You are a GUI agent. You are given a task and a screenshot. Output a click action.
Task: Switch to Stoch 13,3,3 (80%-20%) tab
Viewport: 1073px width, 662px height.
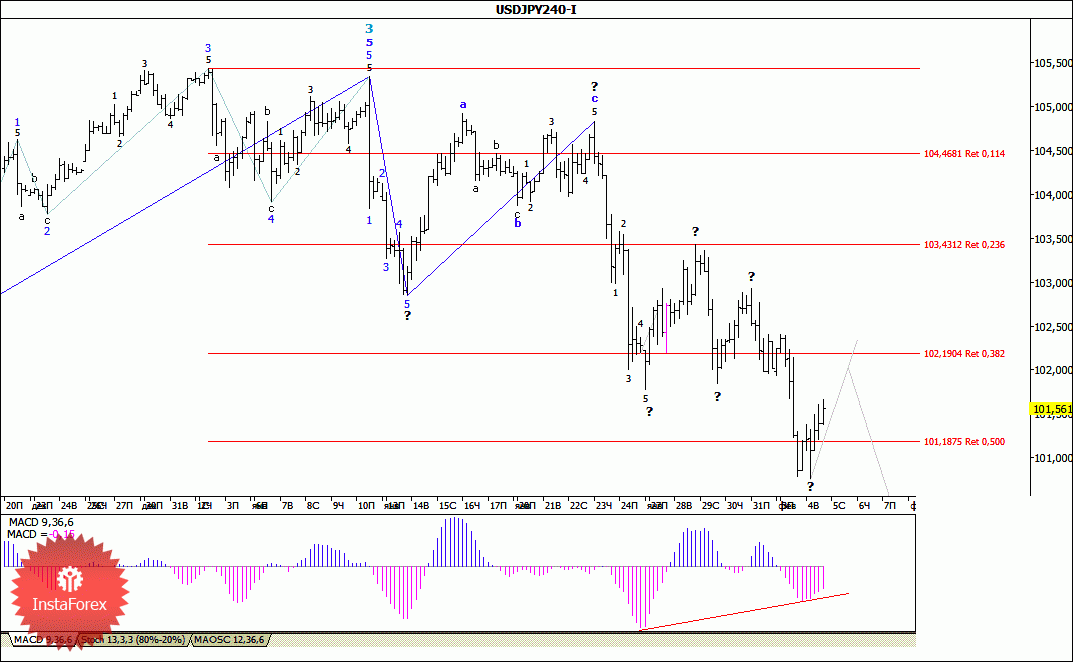[x=133, y=639]
